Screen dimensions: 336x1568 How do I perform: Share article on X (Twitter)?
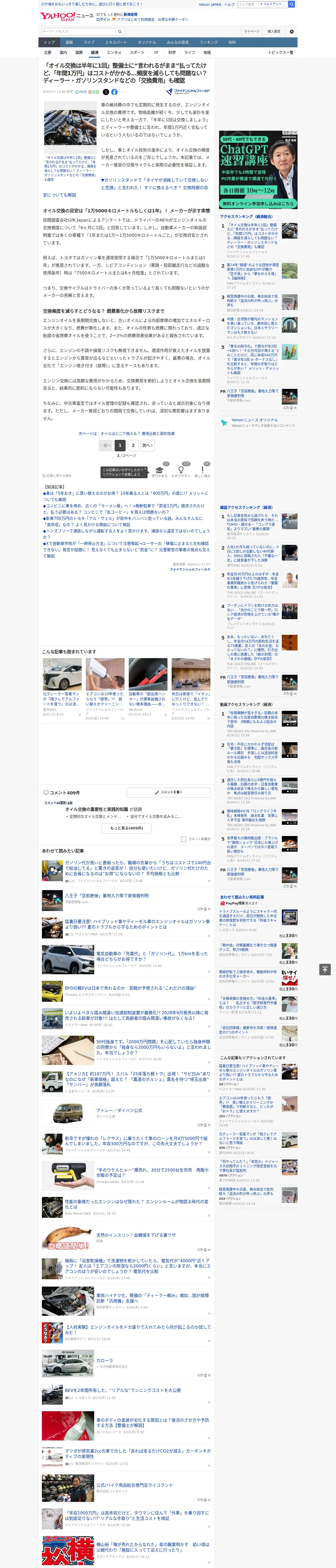click(x=106, y=92)
